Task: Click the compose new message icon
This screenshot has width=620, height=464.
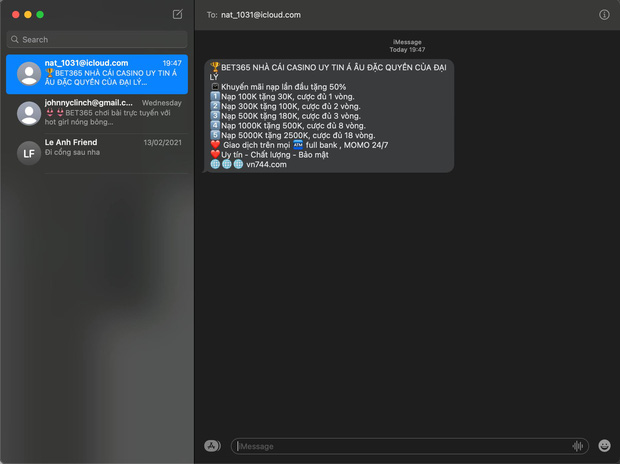Action: tap(177, 15)
